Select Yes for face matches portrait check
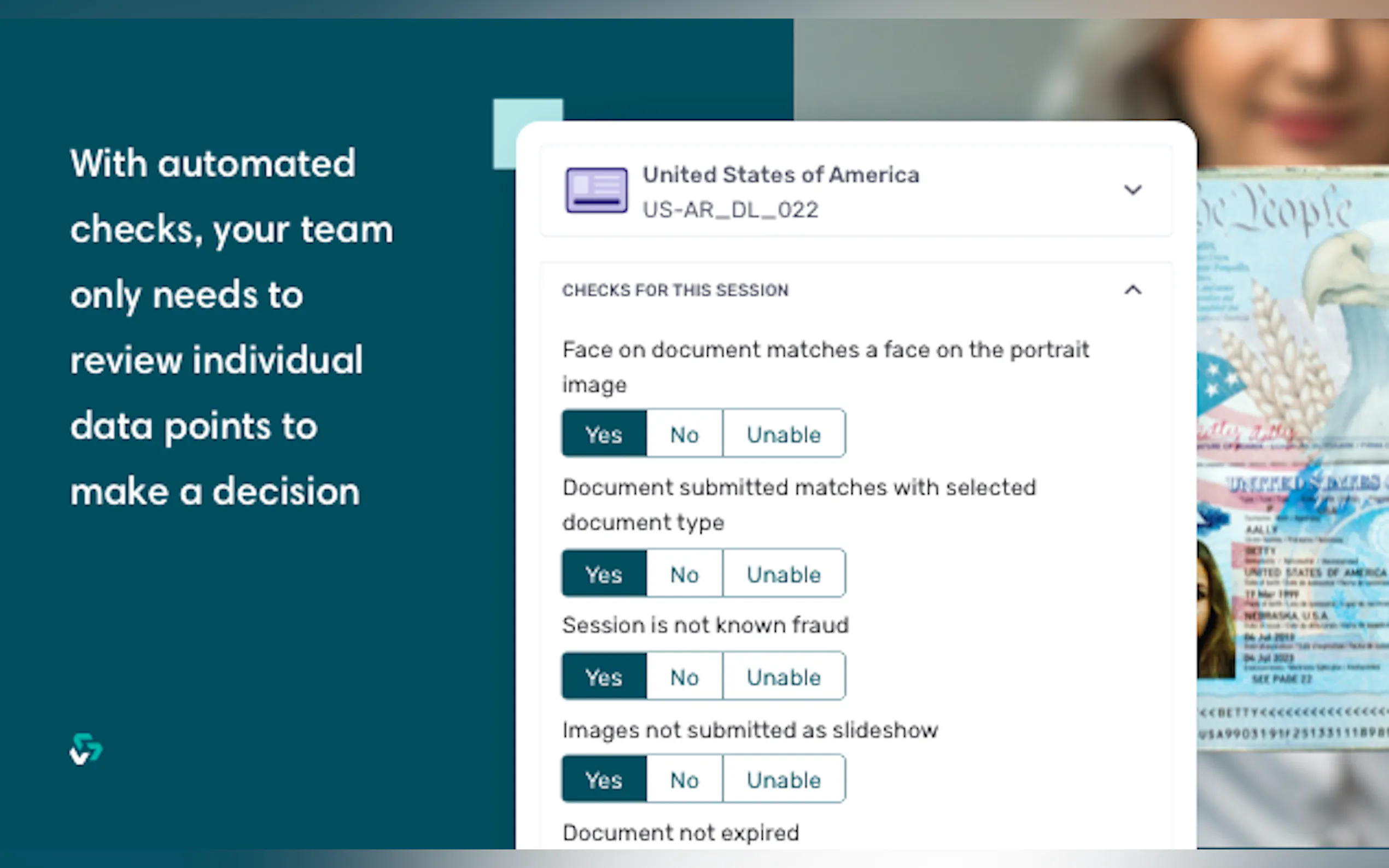1389x868 pixels. tap(604, 434)
